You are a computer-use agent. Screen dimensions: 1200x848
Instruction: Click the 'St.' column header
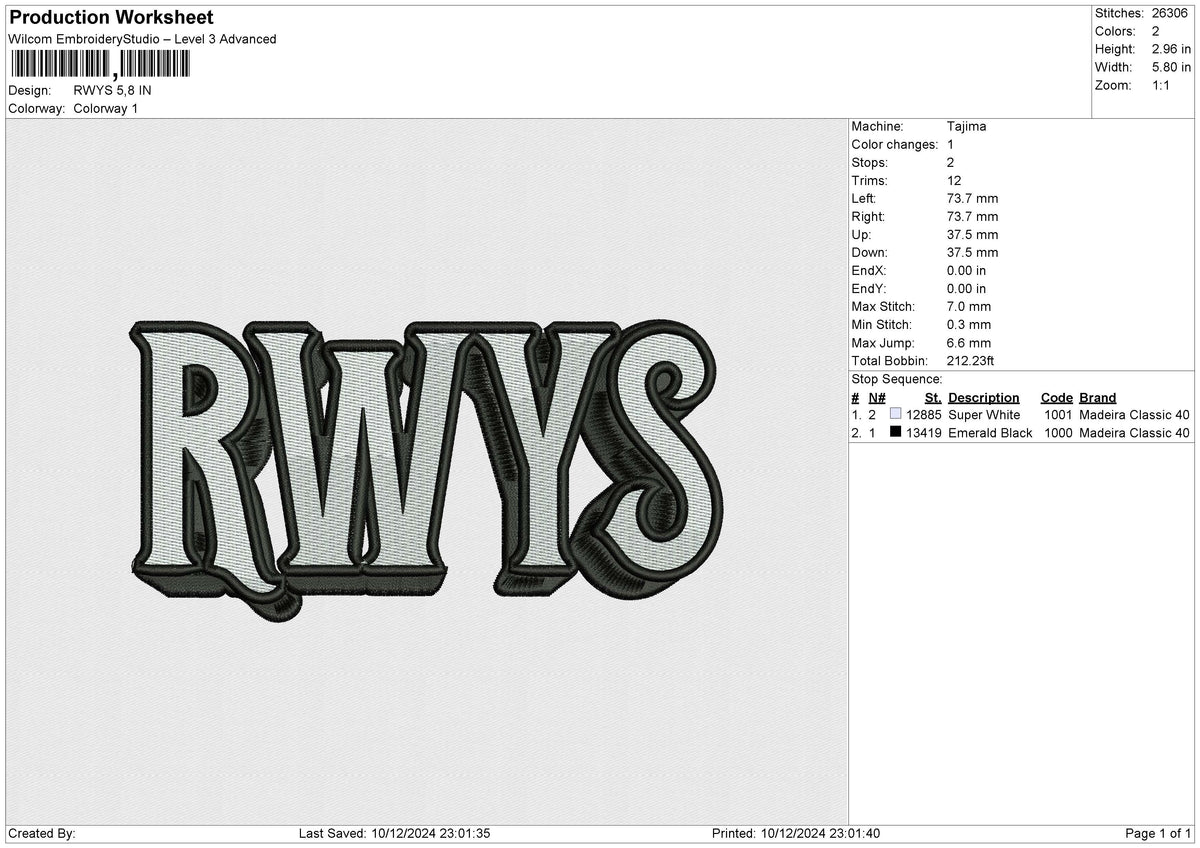[933, 397]
